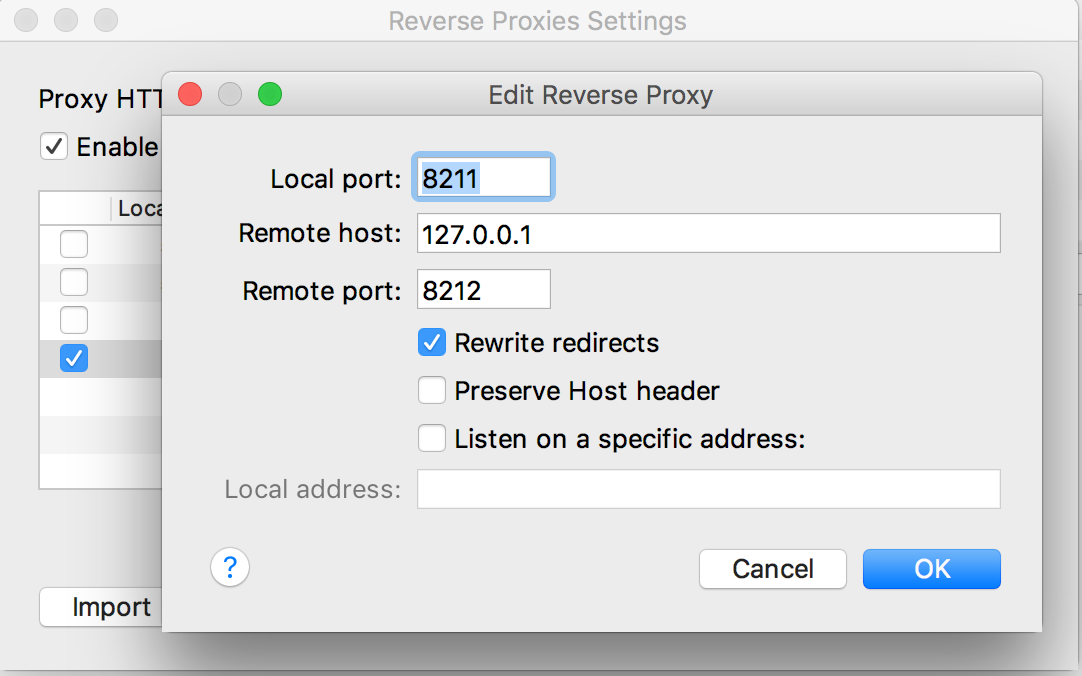Check the third row's checkbox in proxies table
Image resolution: width=1082 pixels, height=676 pixels.
click(74, 320)
